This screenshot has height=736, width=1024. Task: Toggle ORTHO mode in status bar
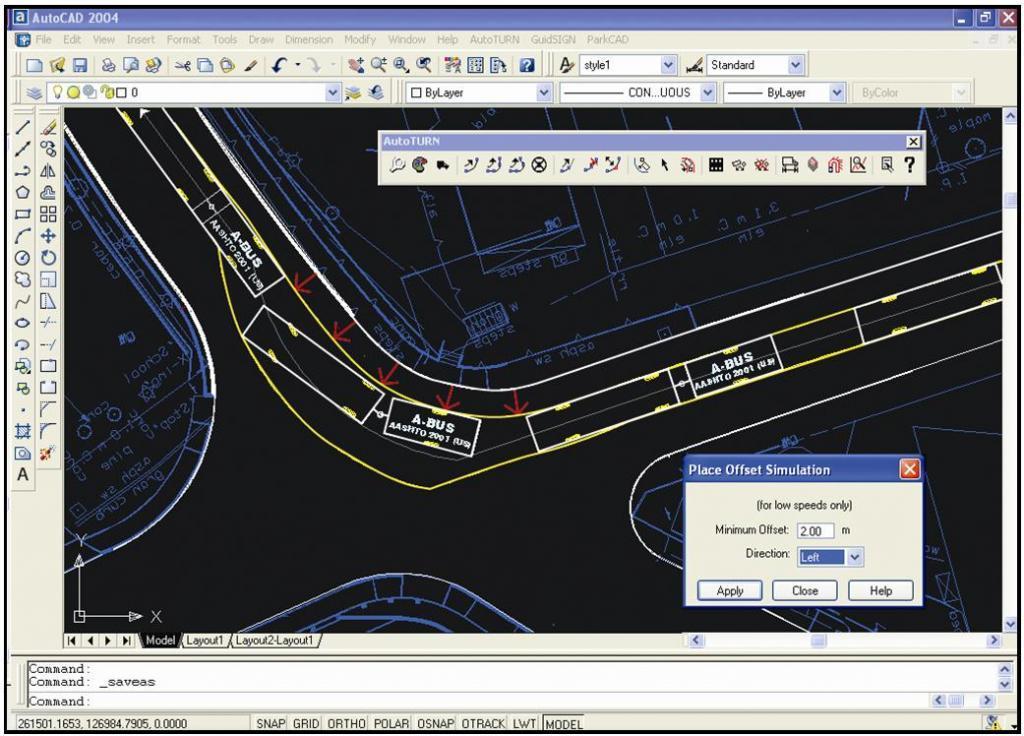tap(346, 723)
